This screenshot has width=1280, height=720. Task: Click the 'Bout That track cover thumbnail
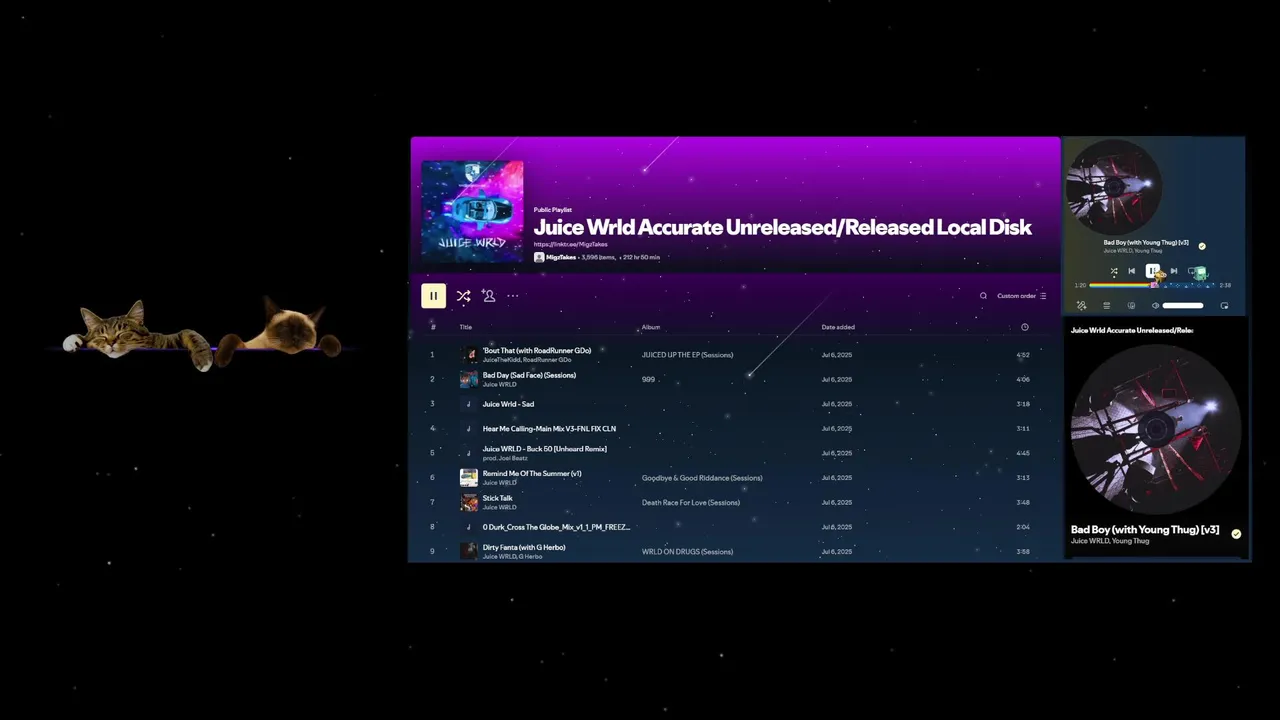pyautogui.click(x=468, y=355)
